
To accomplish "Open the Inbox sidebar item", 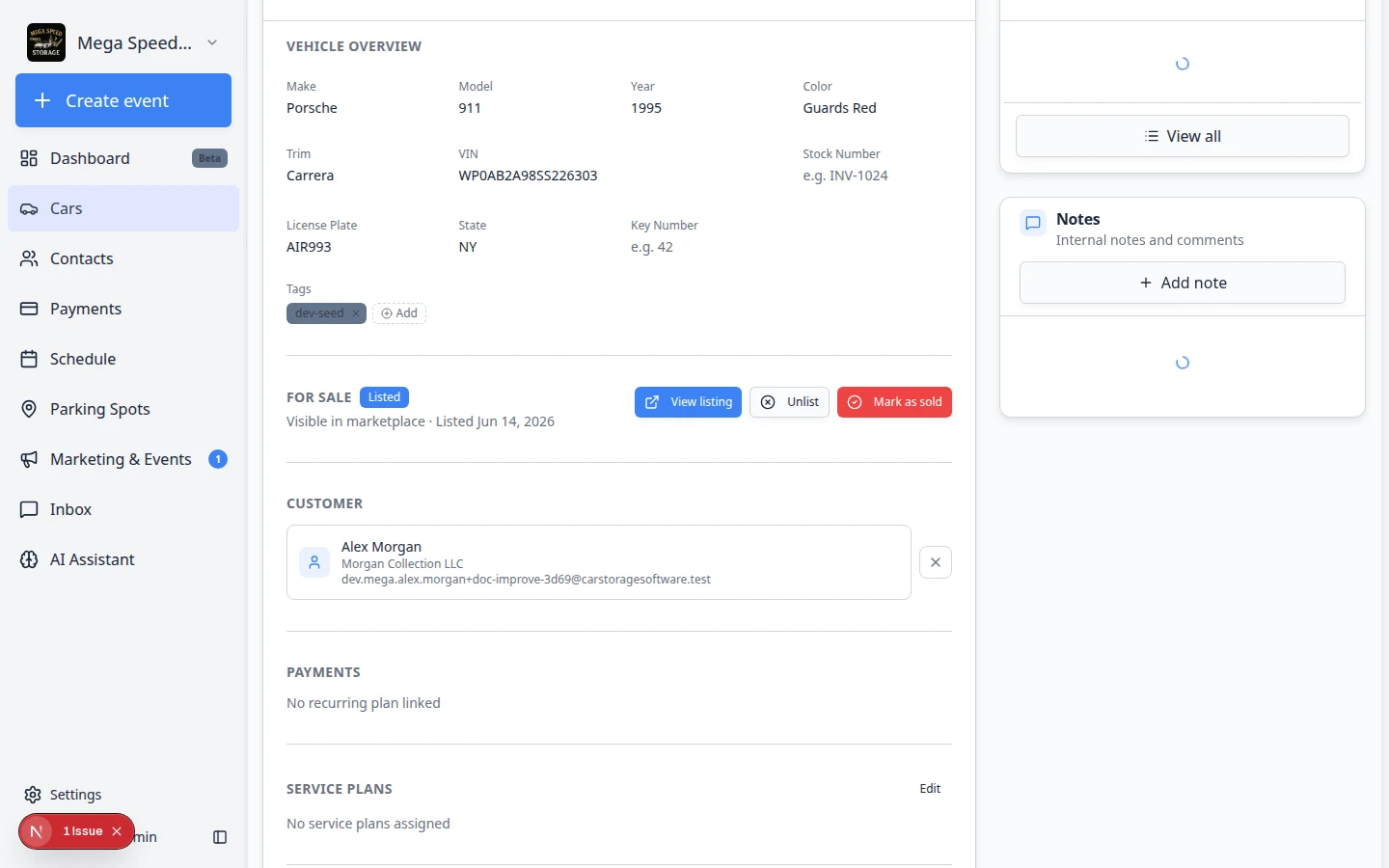I will tap(123, 509).
